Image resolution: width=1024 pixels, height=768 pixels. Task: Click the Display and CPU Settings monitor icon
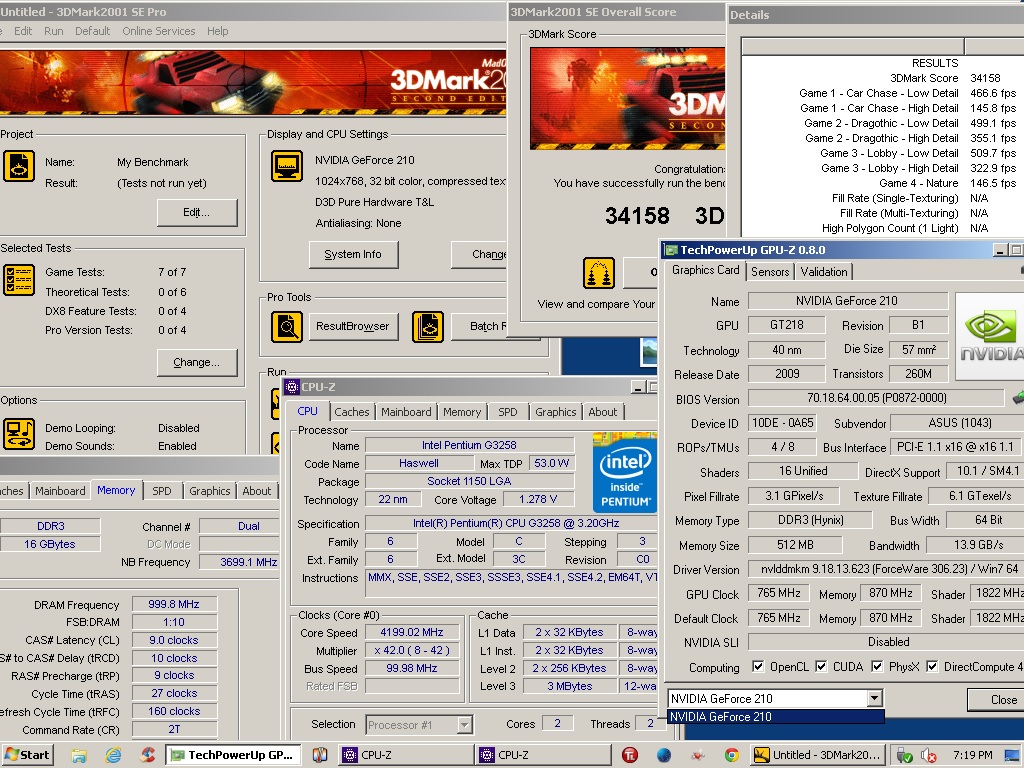287,167
